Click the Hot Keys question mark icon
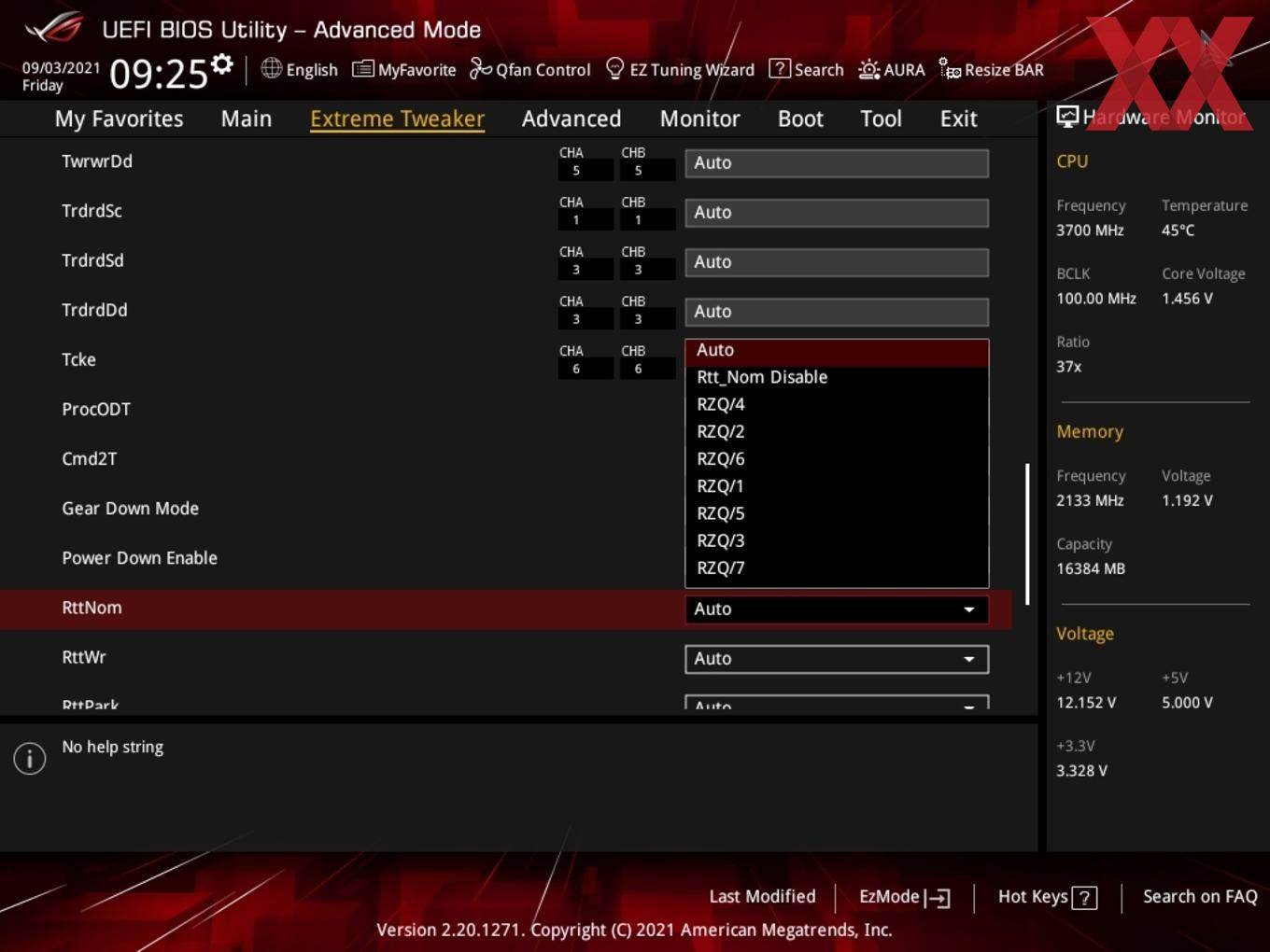 point(1084,898)
